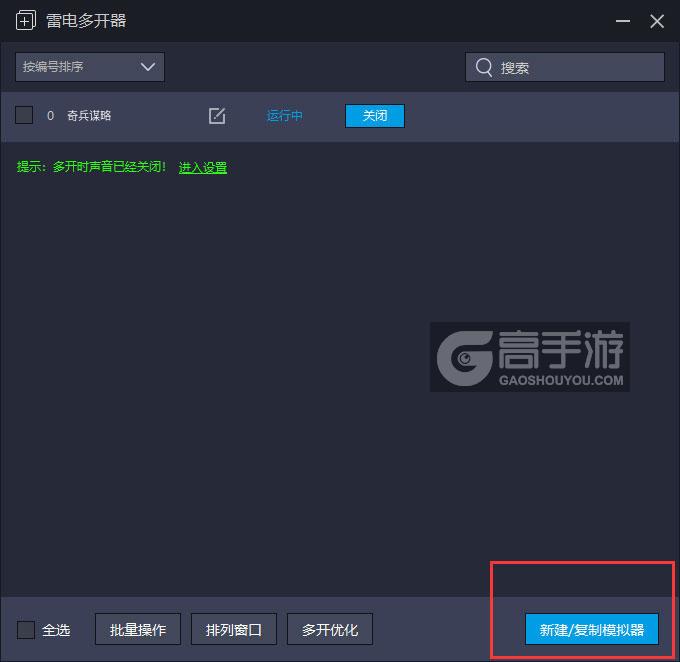The image size is (680, 662).
Task: Click the magnifier search icon
Action: click(484, 67)
